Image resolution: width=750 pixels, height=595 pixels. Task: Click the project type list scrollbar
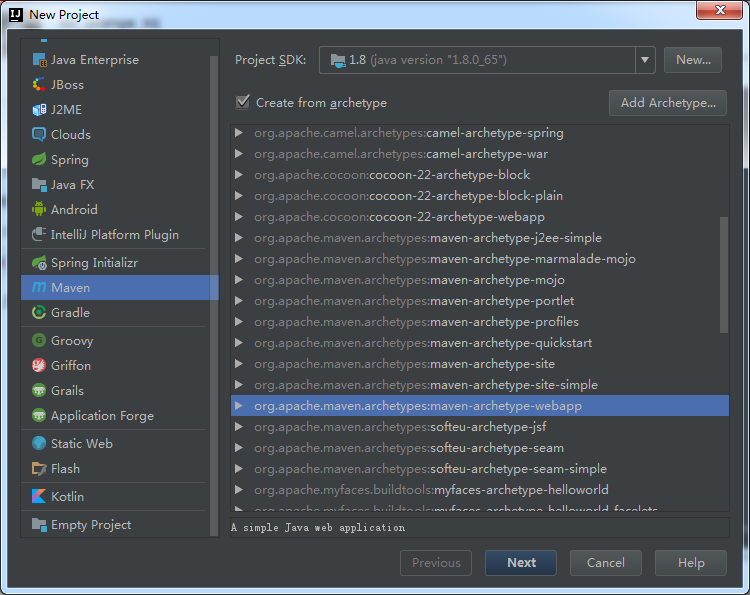pos(214,296)
